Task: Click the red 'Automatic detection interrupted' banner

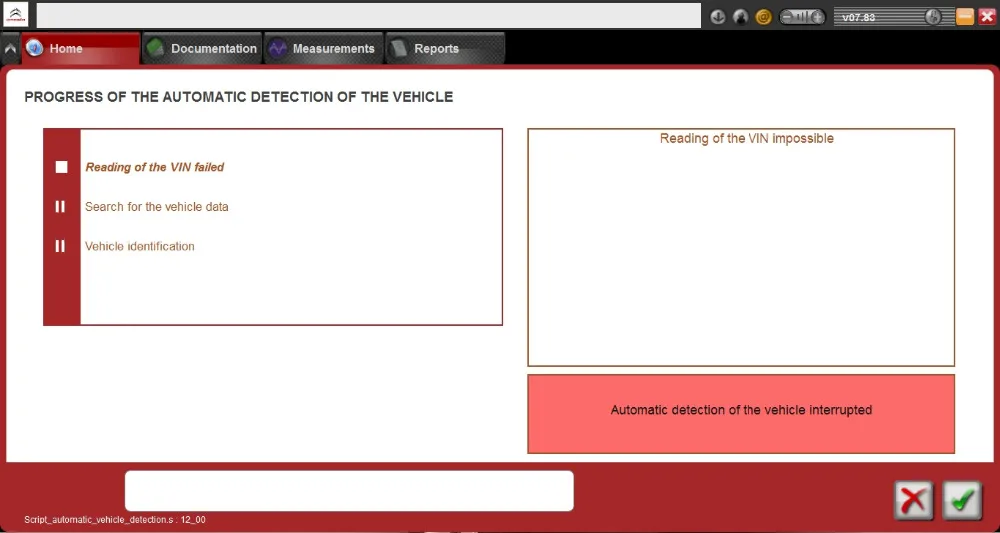Action: pyautogui.click(x=741, y=414)
